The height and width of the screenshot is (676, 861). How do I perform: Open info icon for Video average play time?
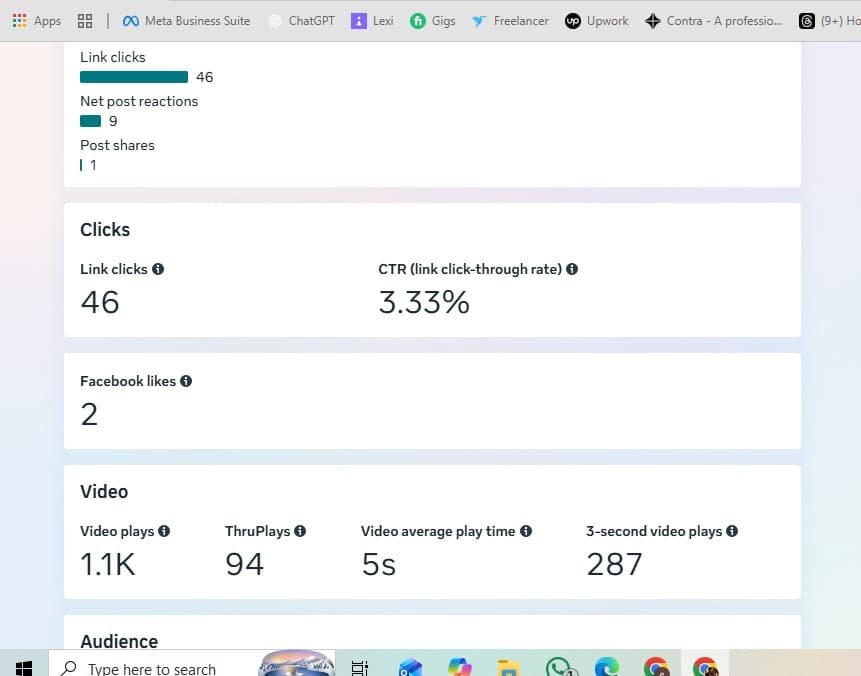526,531
